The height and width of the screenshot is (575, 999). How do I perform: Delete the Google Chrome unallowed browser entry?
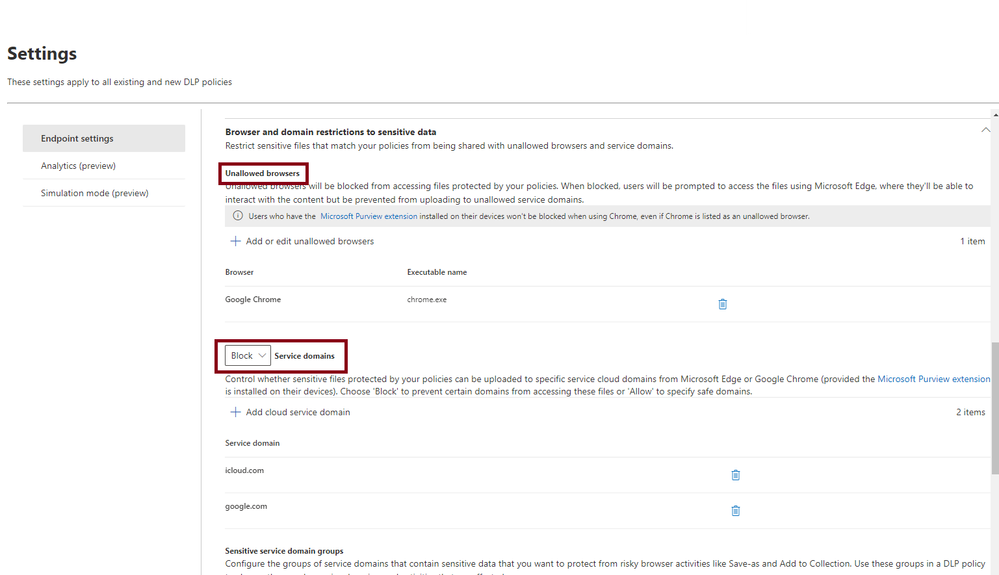click(722, 304)
